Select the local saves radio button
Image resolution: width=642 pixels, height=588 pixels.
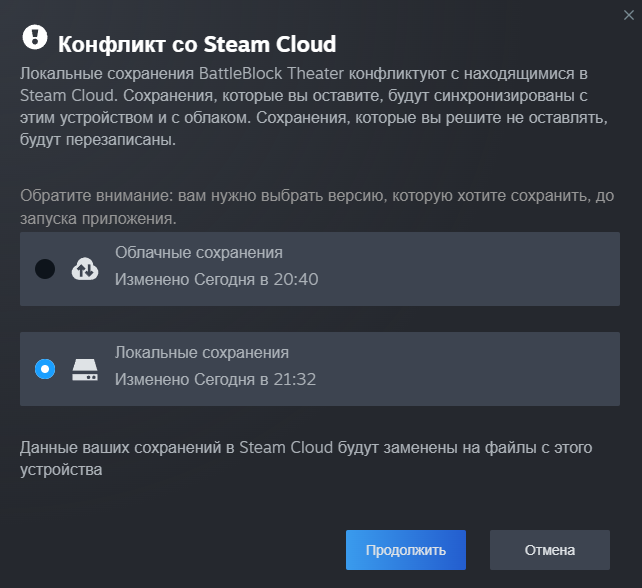click(x=45, y=369)
